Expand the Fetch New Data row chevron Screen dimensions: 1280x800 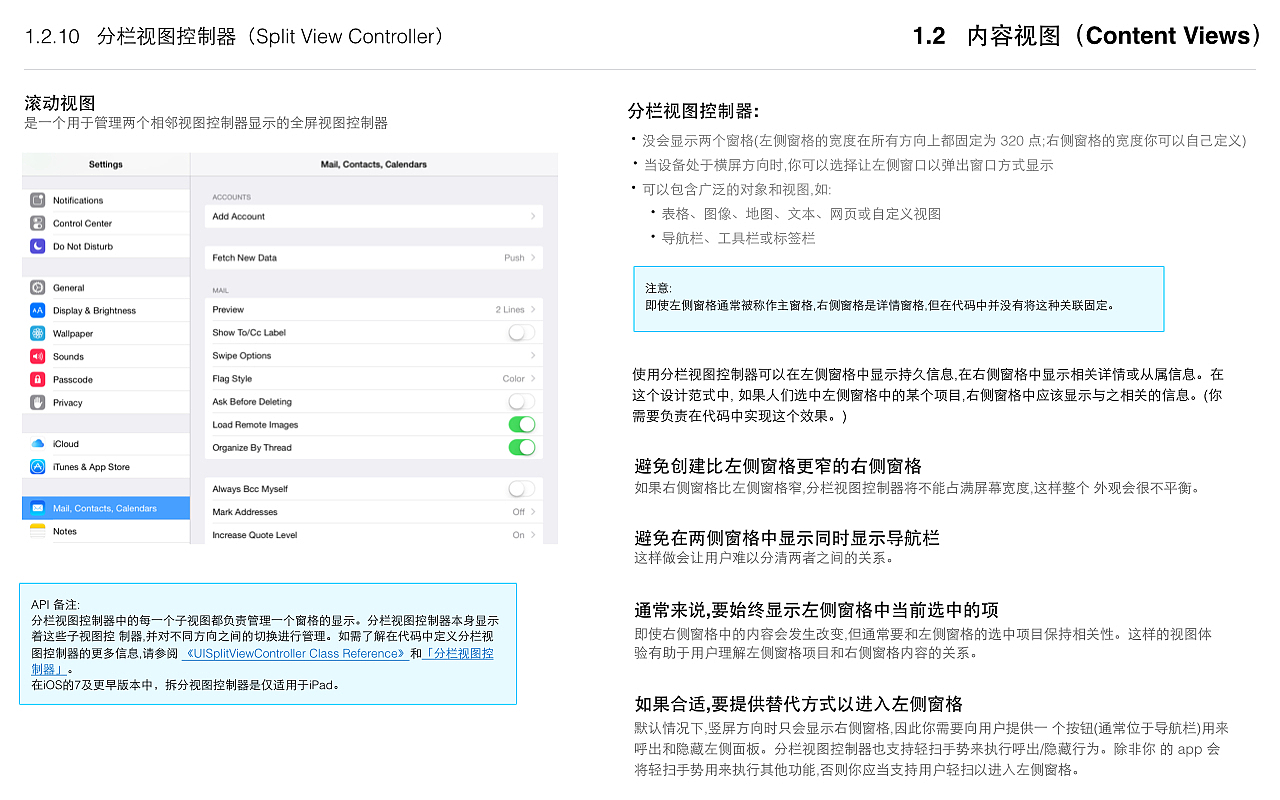[535, 257]
